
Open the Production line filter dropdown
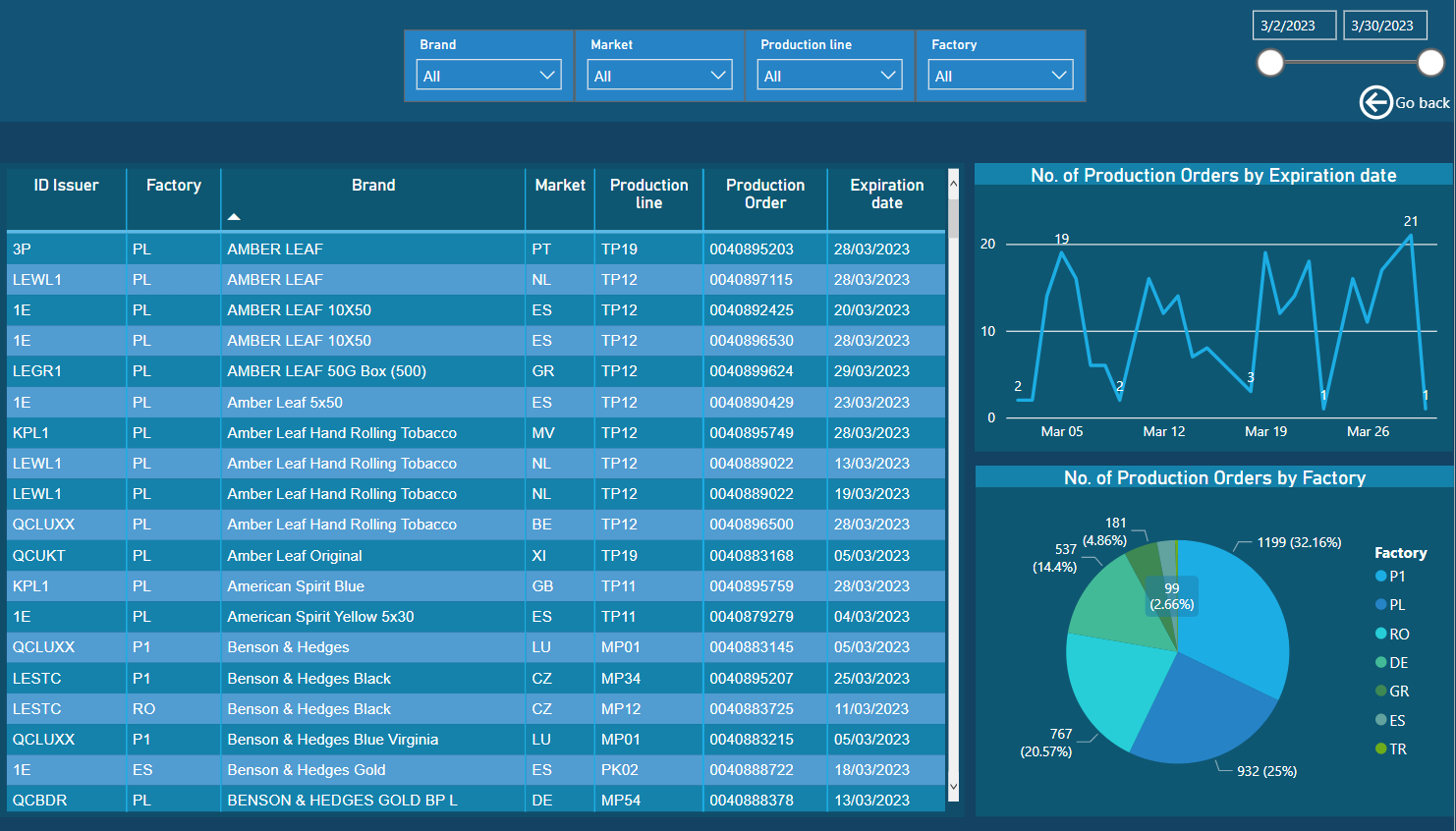830,76
